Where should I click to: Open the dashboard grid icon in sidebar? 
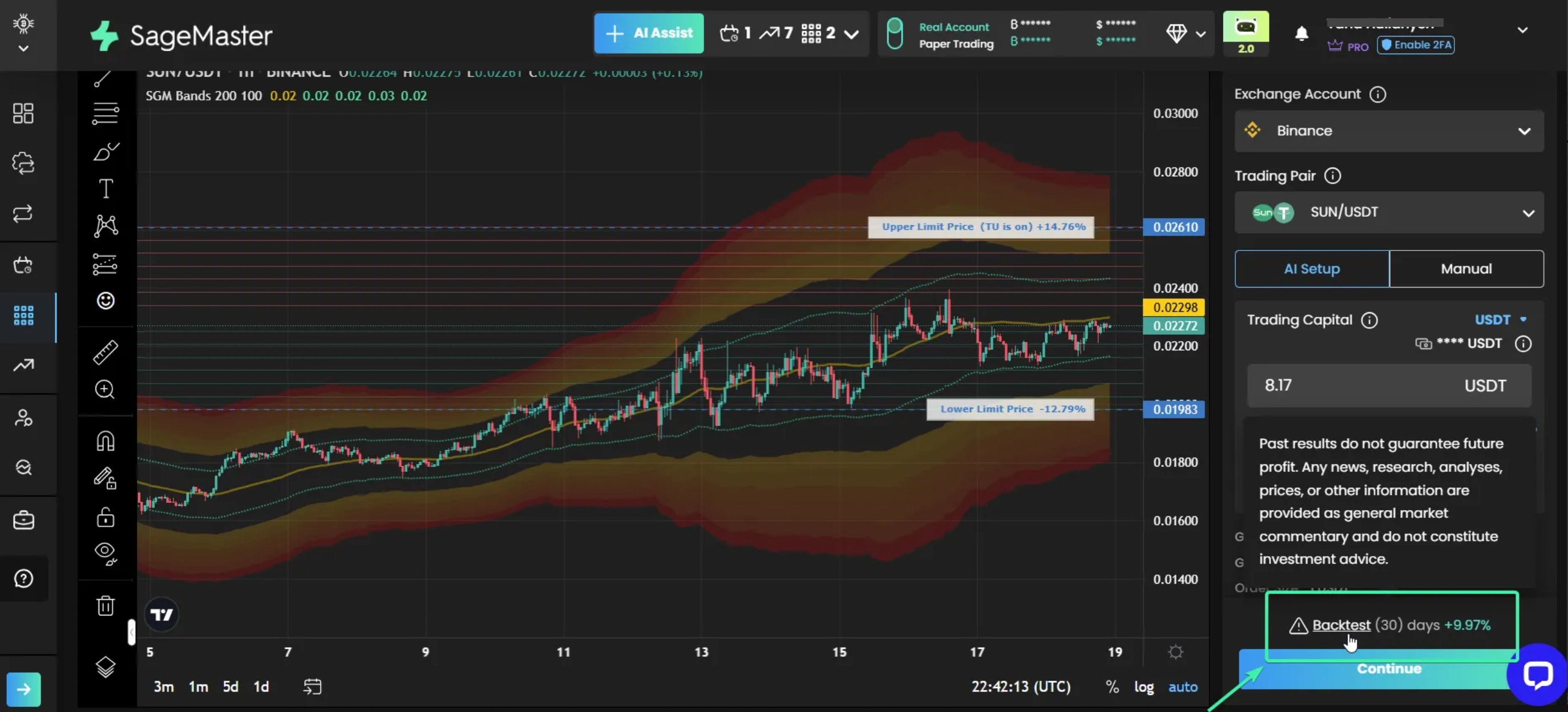point(23,113)
